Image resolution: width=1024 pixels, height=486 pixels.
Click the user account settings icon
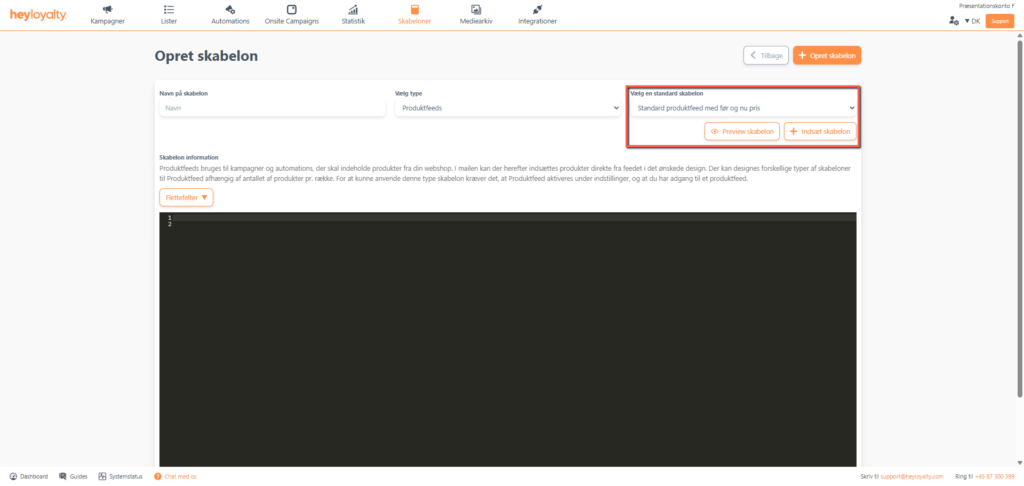[x=953, y=20]
